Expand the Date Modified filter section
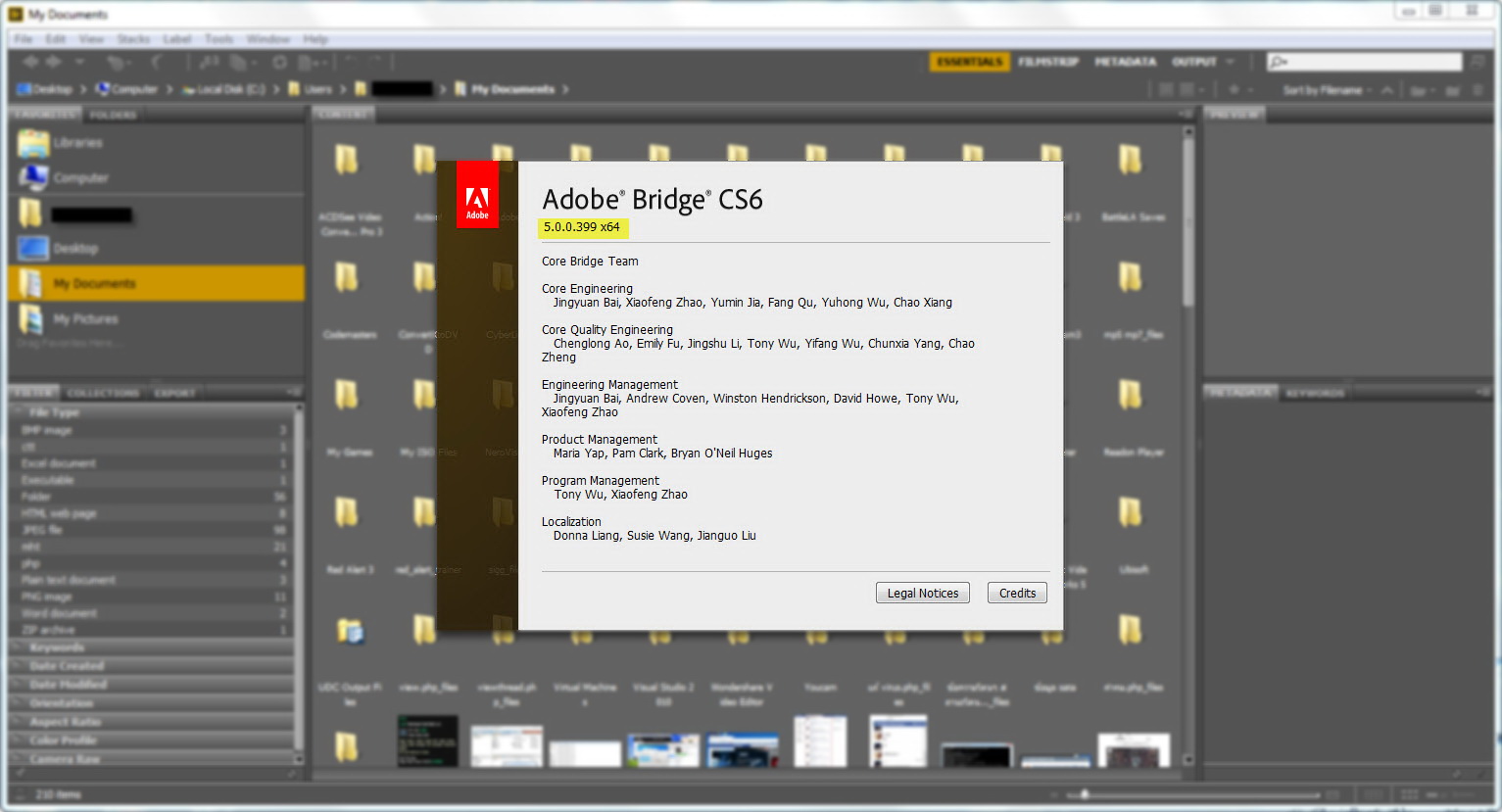1502x812 pixels. pyautogui.click(x=152, y=685)
